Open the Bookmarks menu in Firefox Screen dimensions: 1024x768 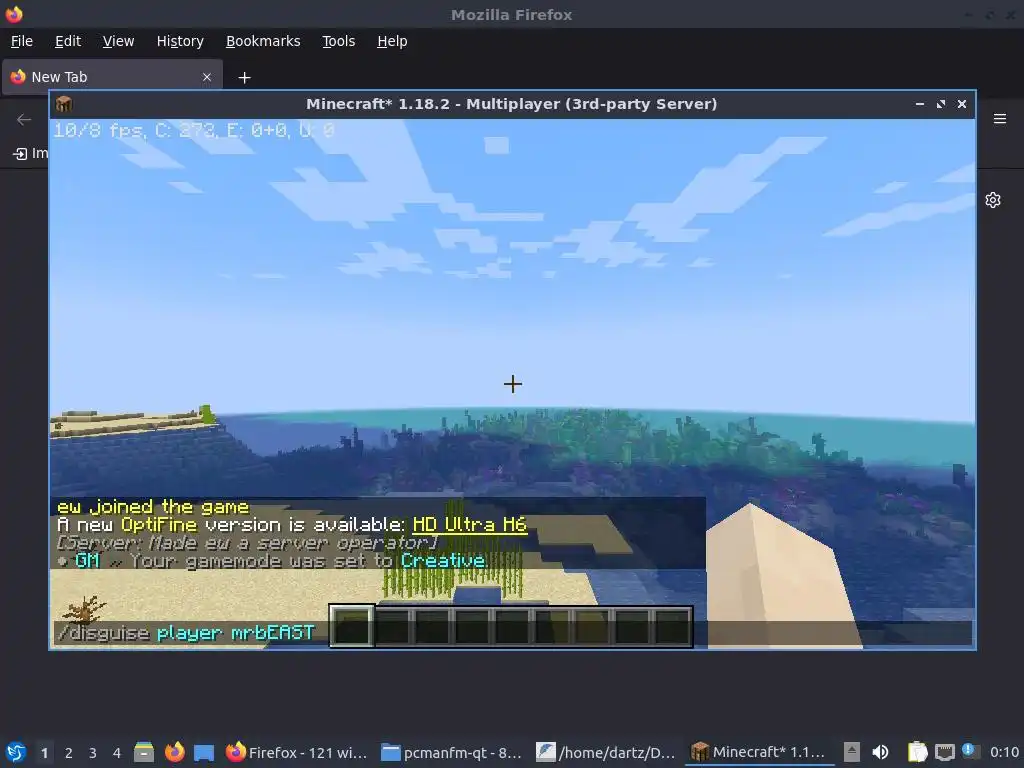263,41
